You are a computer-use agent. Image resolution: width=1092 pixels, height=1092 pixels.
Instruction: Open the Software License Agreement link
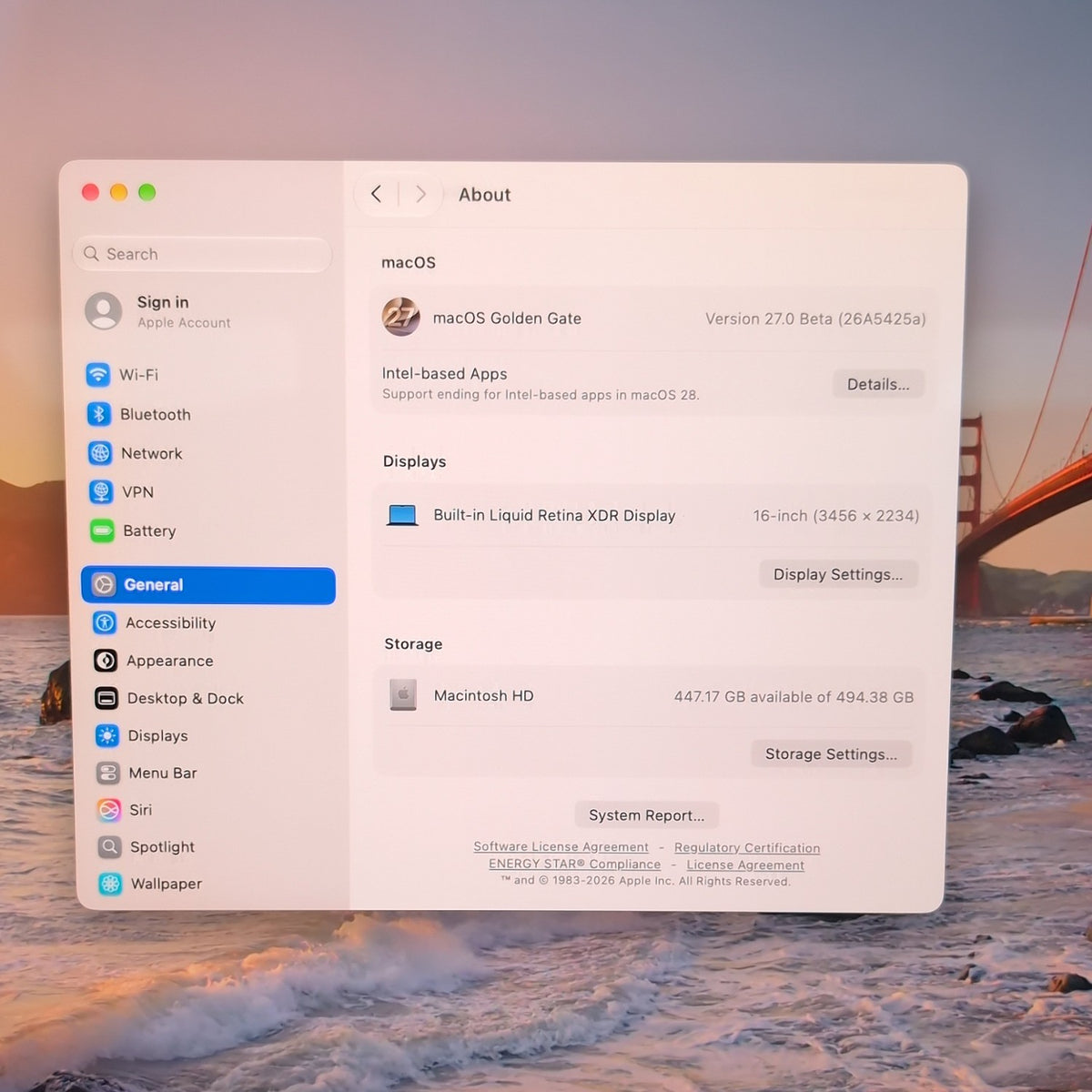tap(561, 846)
